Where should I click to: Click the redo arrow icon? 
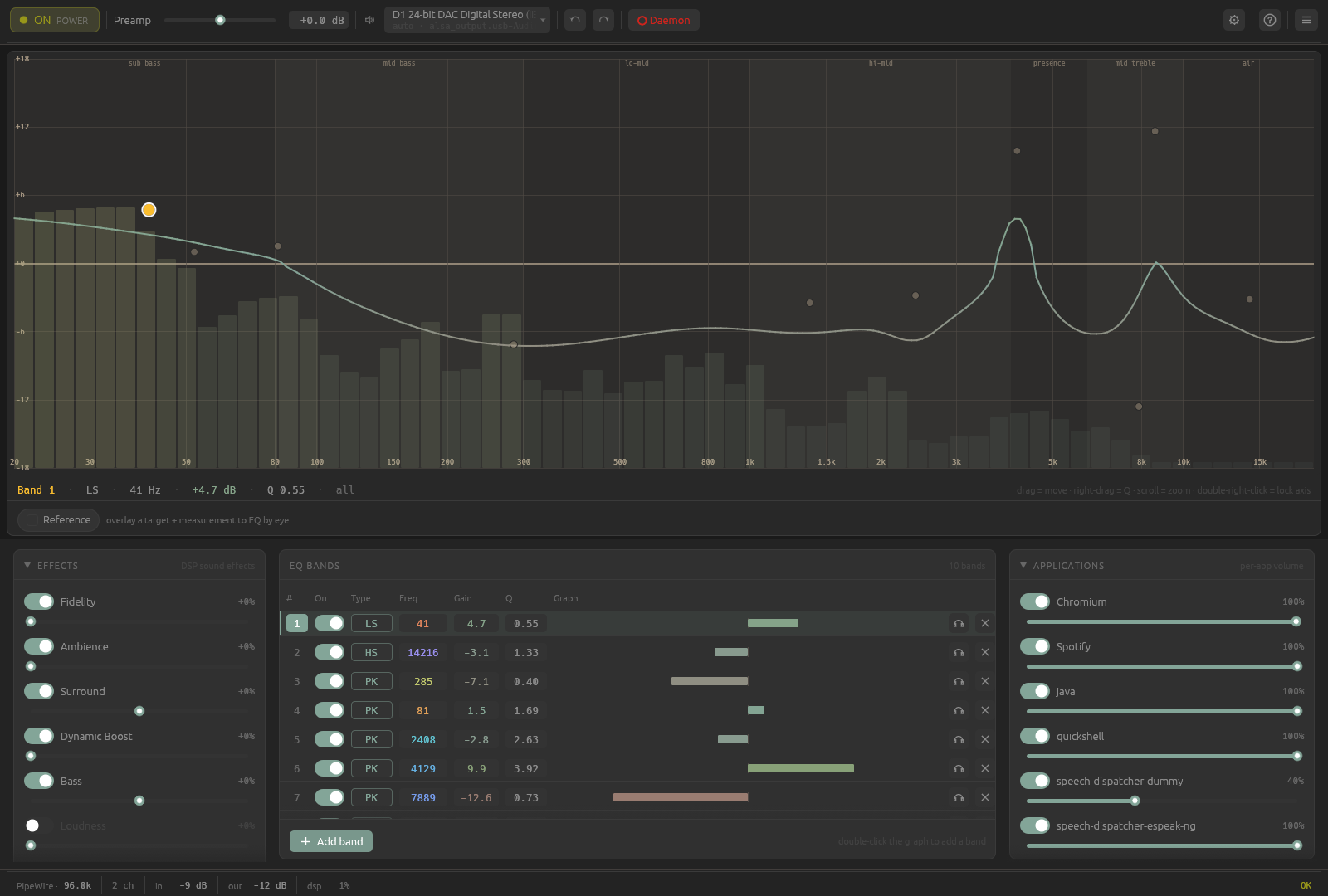pyautogui.click(x=603, y=20)
